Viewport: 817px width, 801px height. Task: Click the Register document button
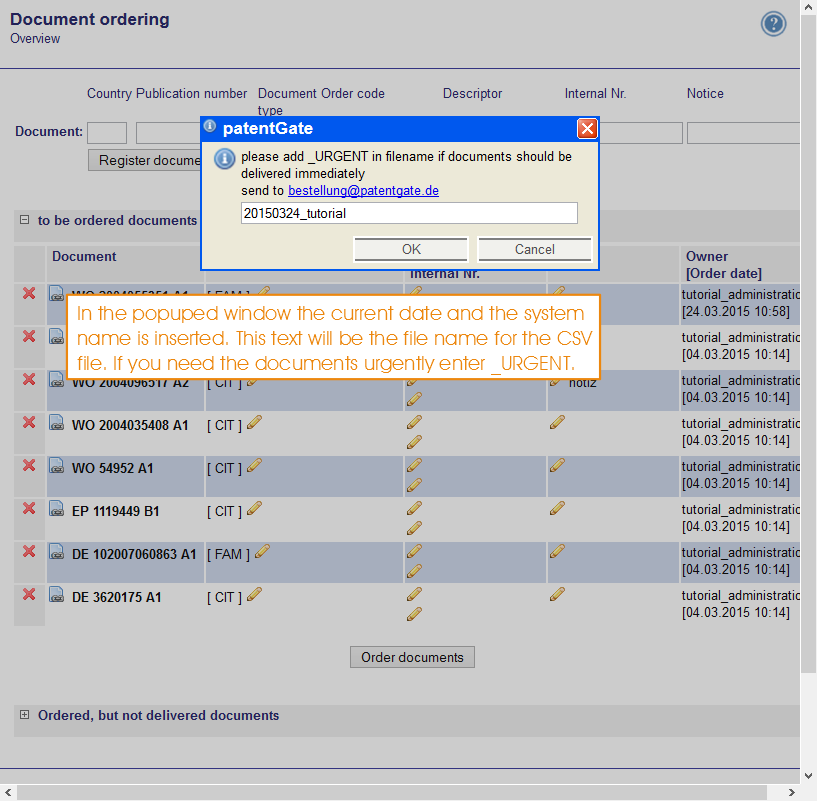tap(145, 160)
